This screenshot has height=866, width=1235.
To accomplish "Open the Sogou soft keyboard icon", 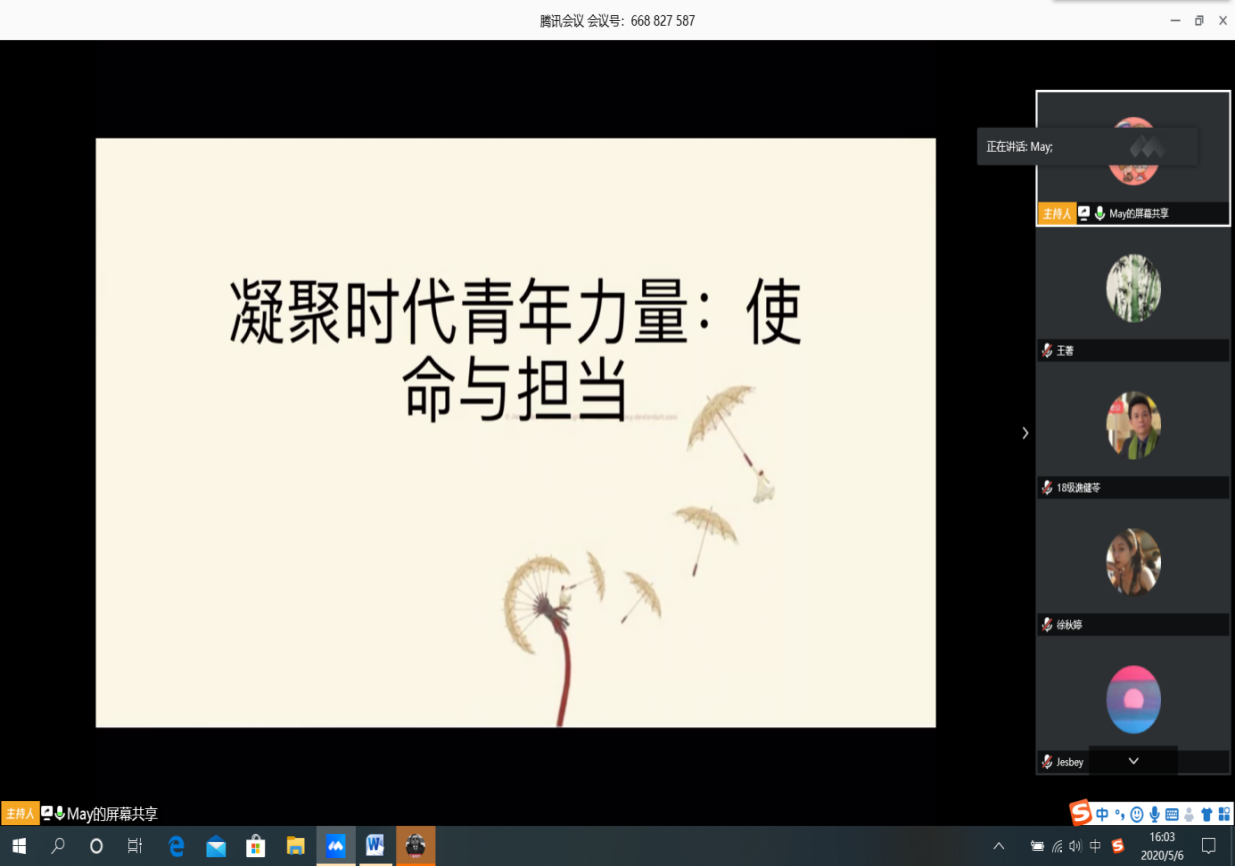I will coord(1172,813).
